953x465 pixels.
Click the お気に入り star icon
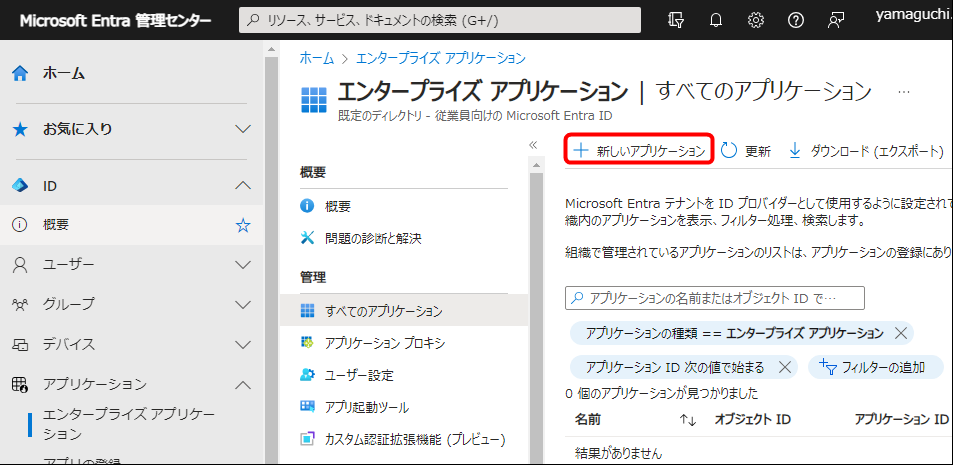[x=20, y=129]
